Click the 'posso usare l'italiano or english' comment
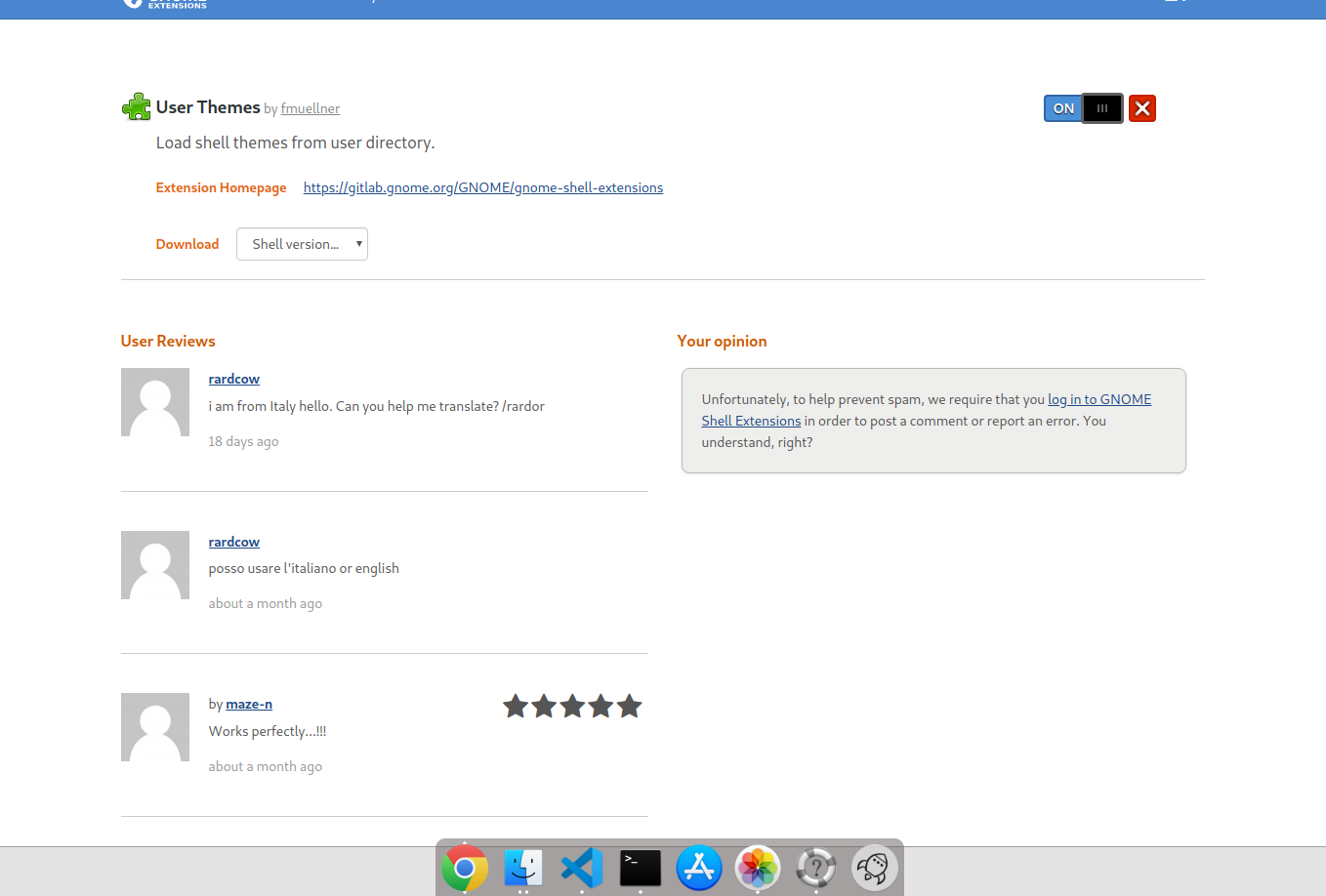 click(304, 568)
